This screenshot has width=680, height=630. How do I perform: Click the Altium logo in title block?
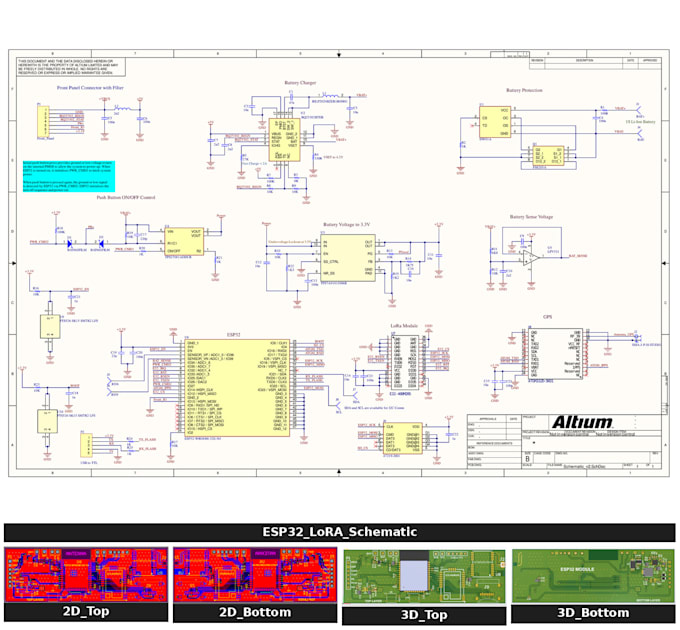[582, 422]
